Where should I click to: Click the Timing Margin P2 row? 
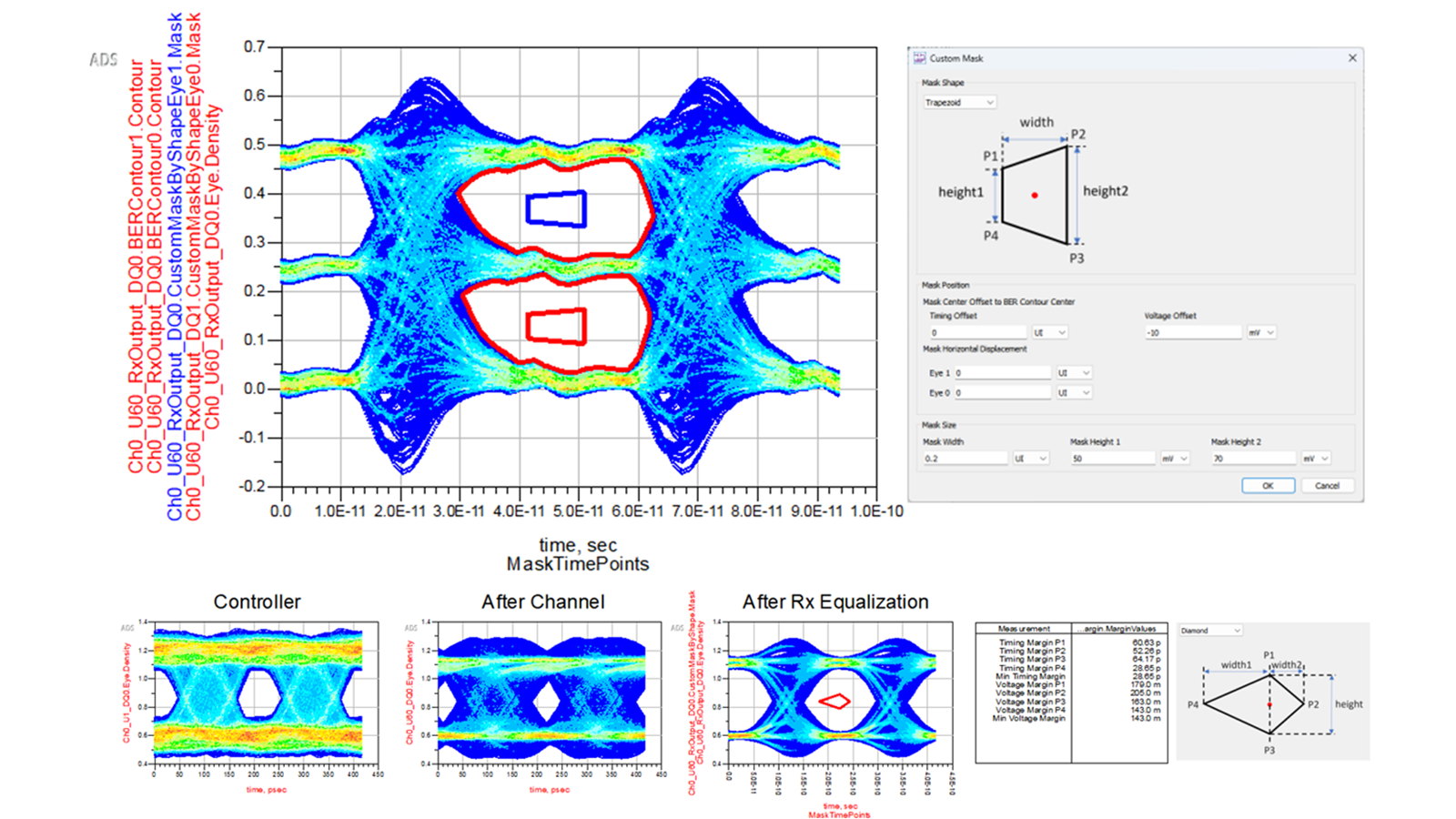coord(1071,651)
